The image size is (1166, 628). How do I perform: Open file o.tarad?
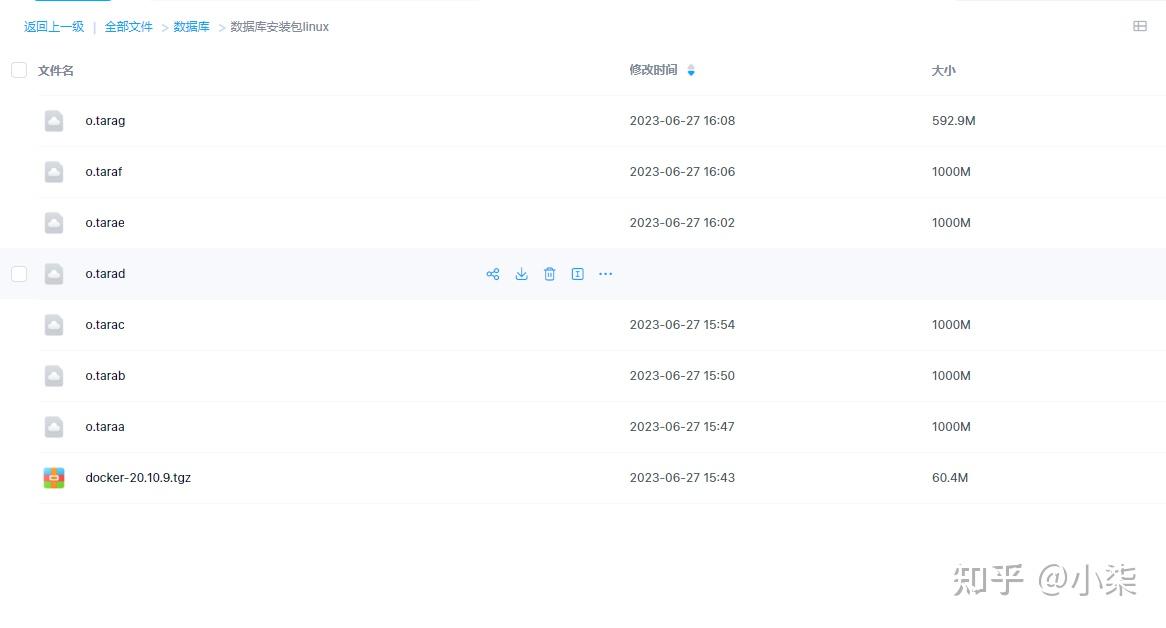coord(105,273)
